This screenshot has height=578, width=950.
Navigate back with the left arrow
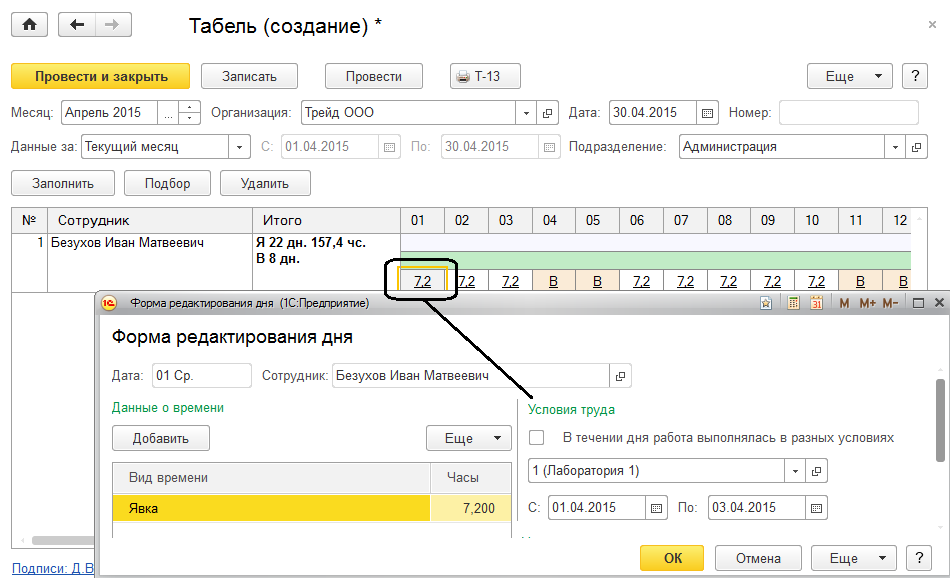pos(77,25)
